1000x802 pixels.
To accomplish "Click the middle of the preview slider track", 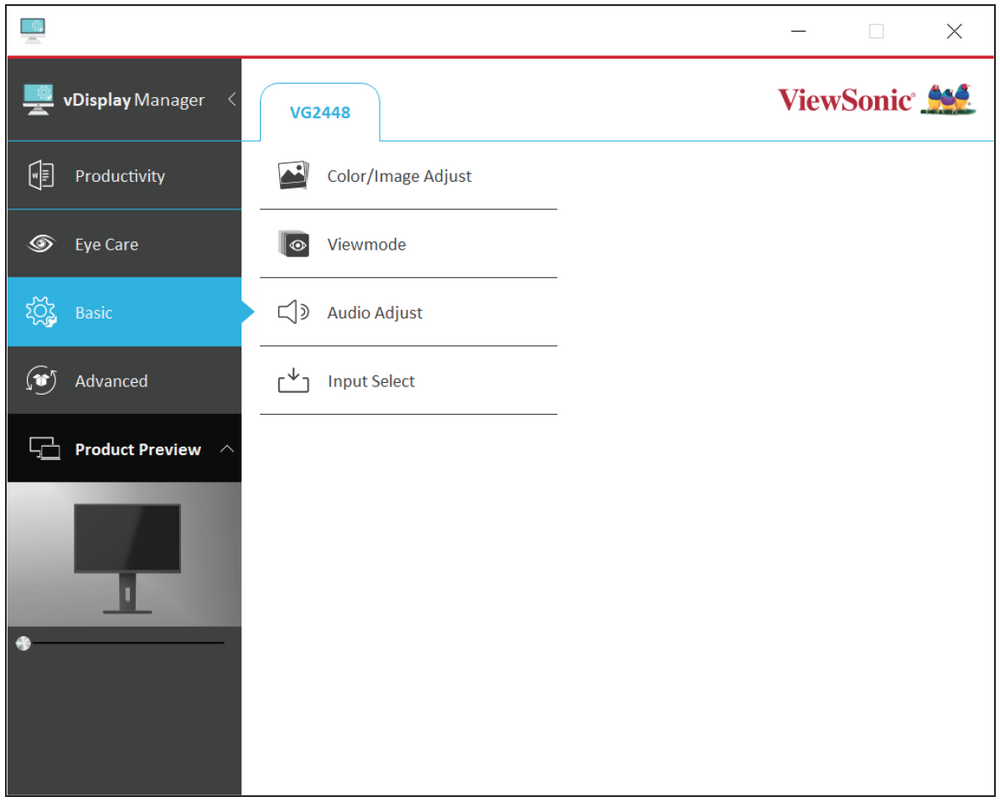I will click(x=128, y=643).
